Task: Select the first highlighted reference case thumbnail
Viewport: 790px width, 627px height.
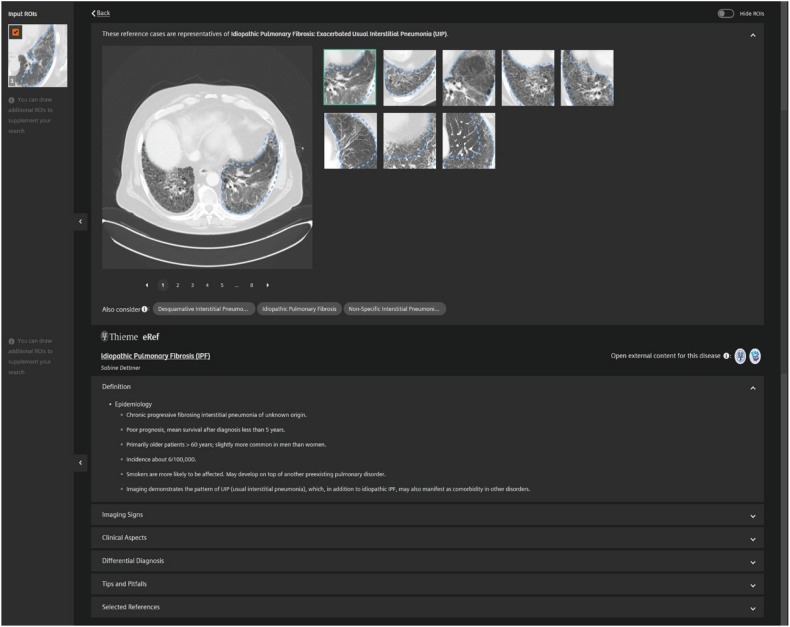Action: pyautogui.click(x=350, y=77)
